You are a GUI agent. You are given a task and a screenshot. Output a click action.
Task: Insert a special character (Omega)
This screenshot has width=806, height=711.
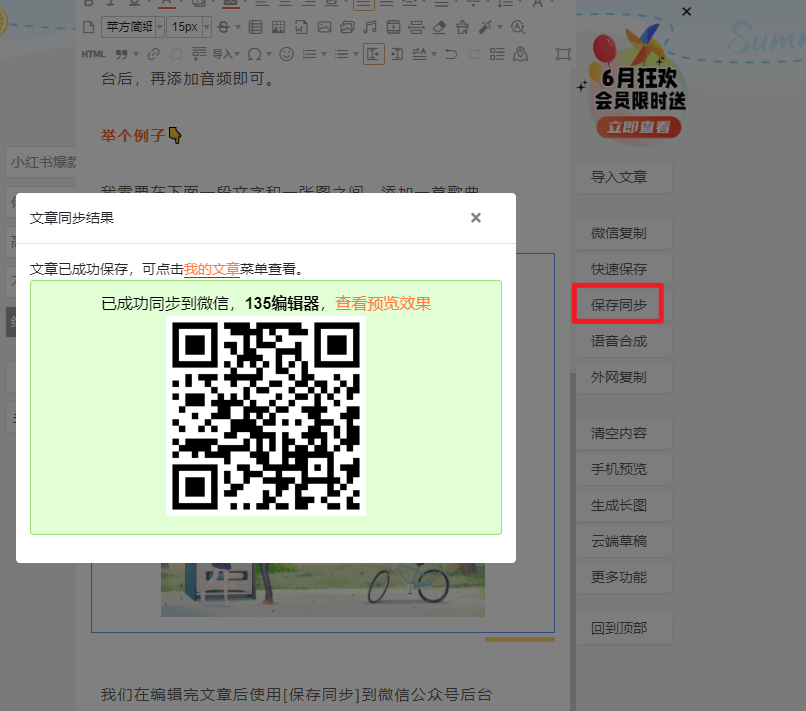pos(254,54)
